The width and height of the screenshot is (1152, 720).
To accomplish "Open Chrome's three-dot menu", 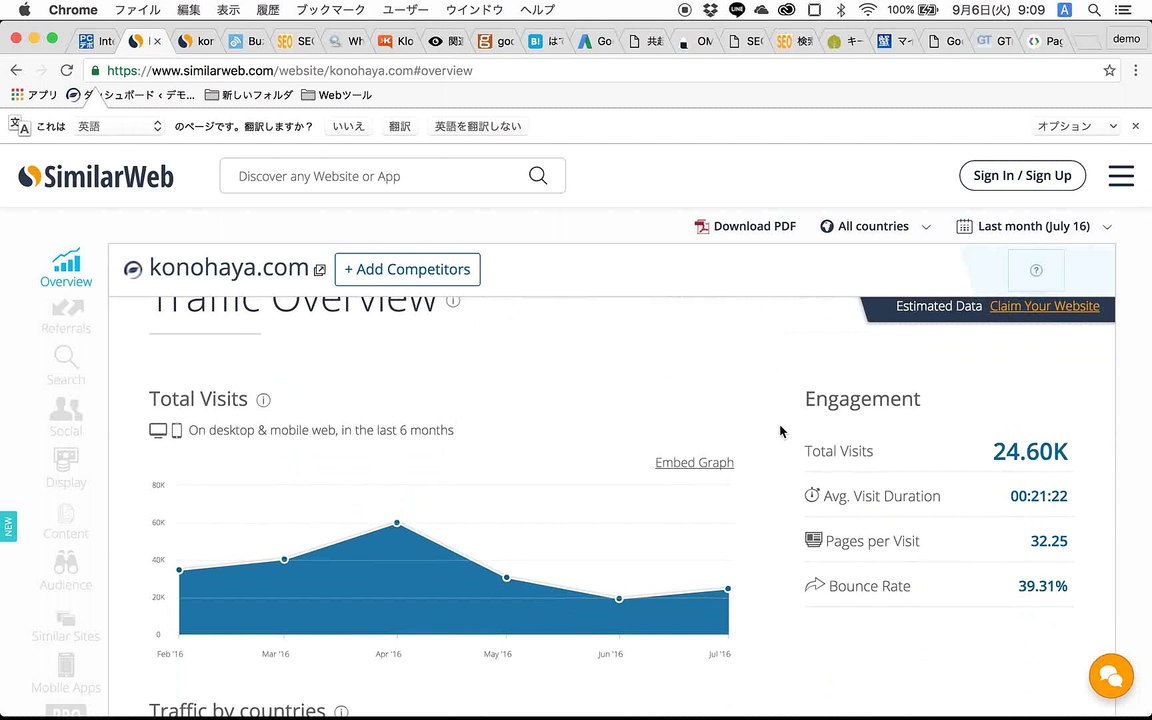I will (1135, 71).
